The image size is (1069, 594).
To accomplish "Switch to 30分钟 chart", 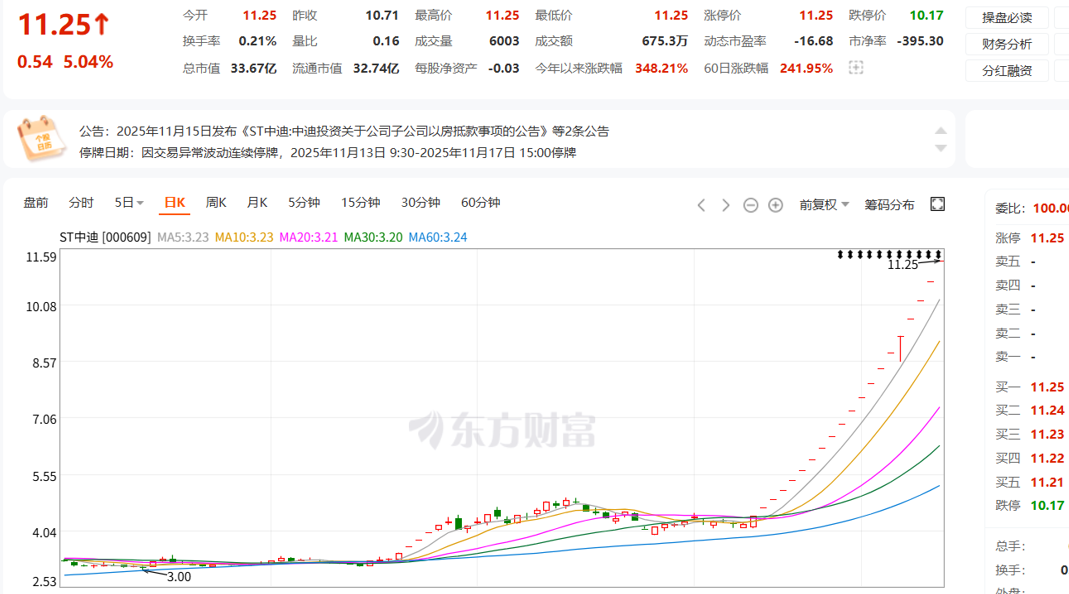I will [421, 203].
